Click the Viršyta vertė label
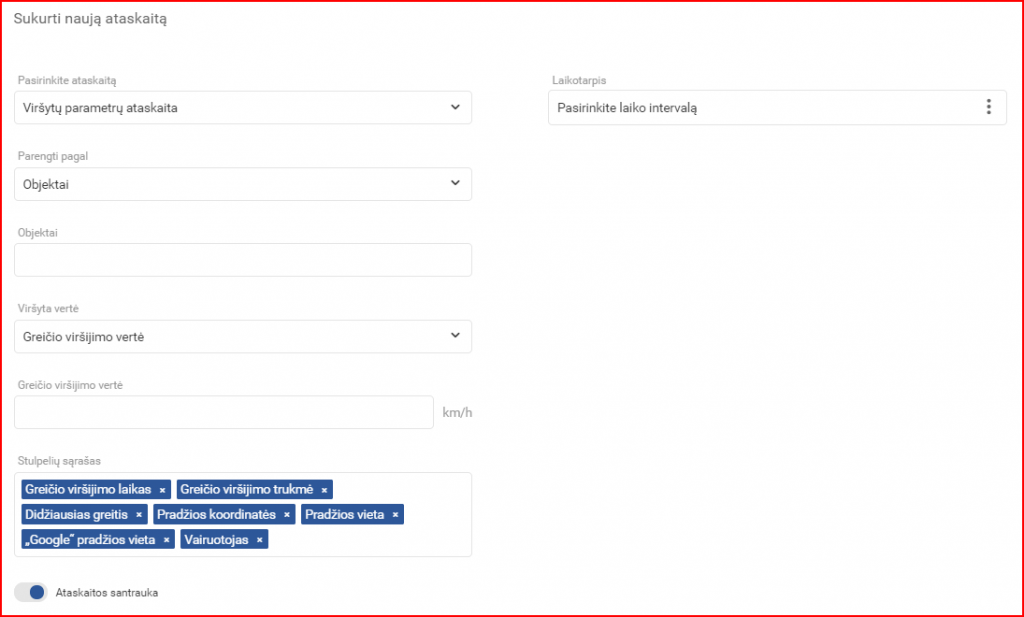Screen dimensions: 1024x617 48,308
